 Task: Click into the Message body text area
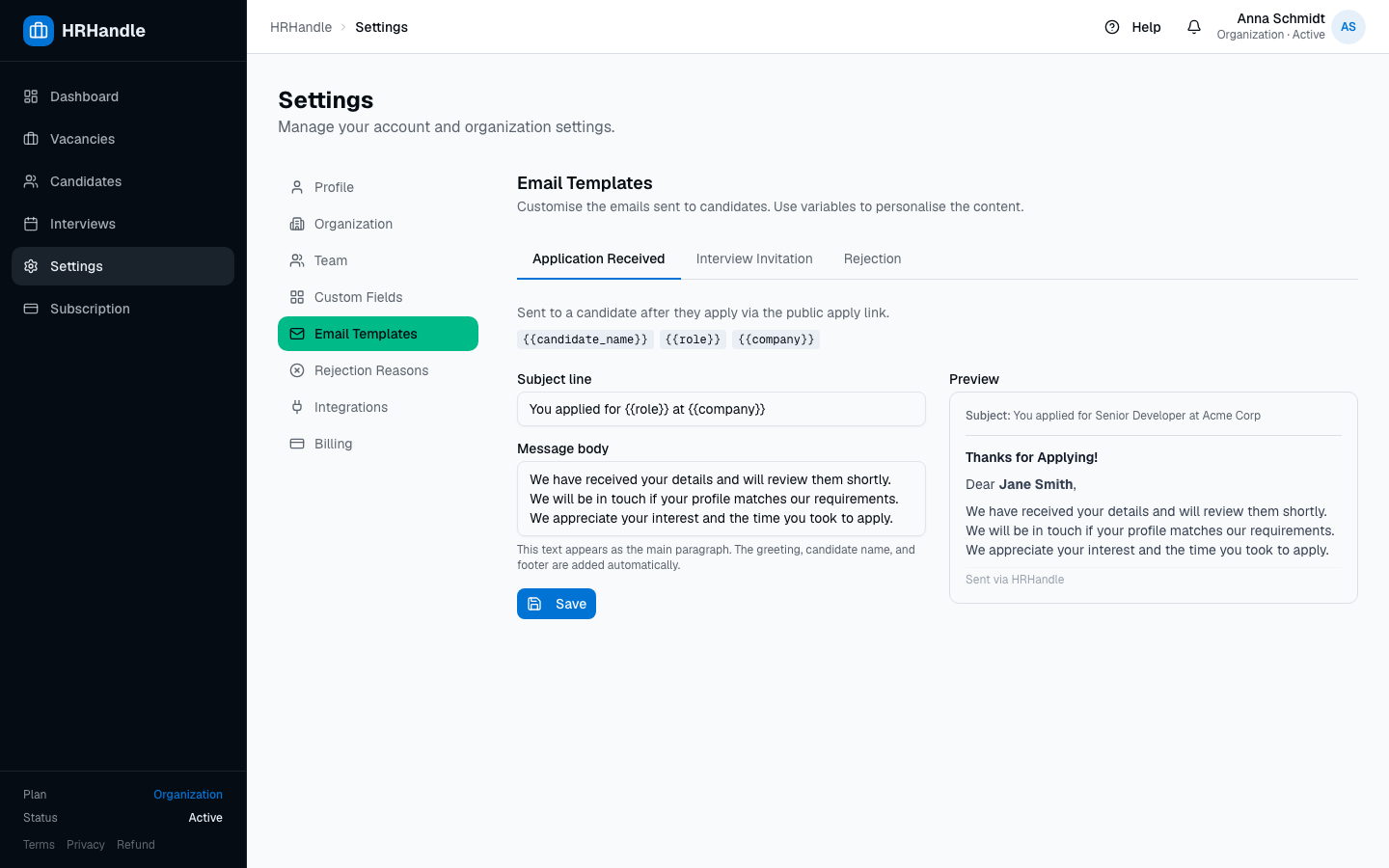(722, 499)
